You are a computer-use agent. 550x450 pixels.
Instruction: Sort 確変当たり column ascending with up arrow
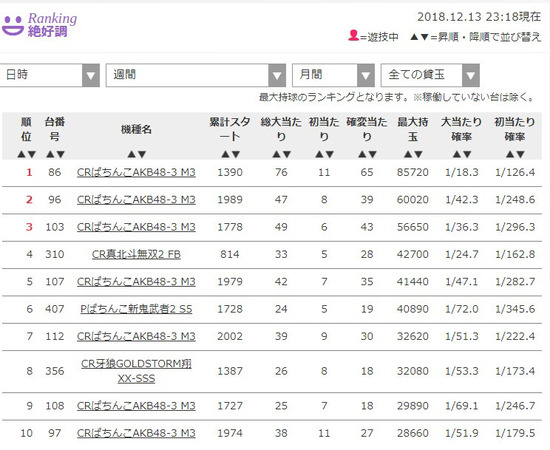coord(362,154)
